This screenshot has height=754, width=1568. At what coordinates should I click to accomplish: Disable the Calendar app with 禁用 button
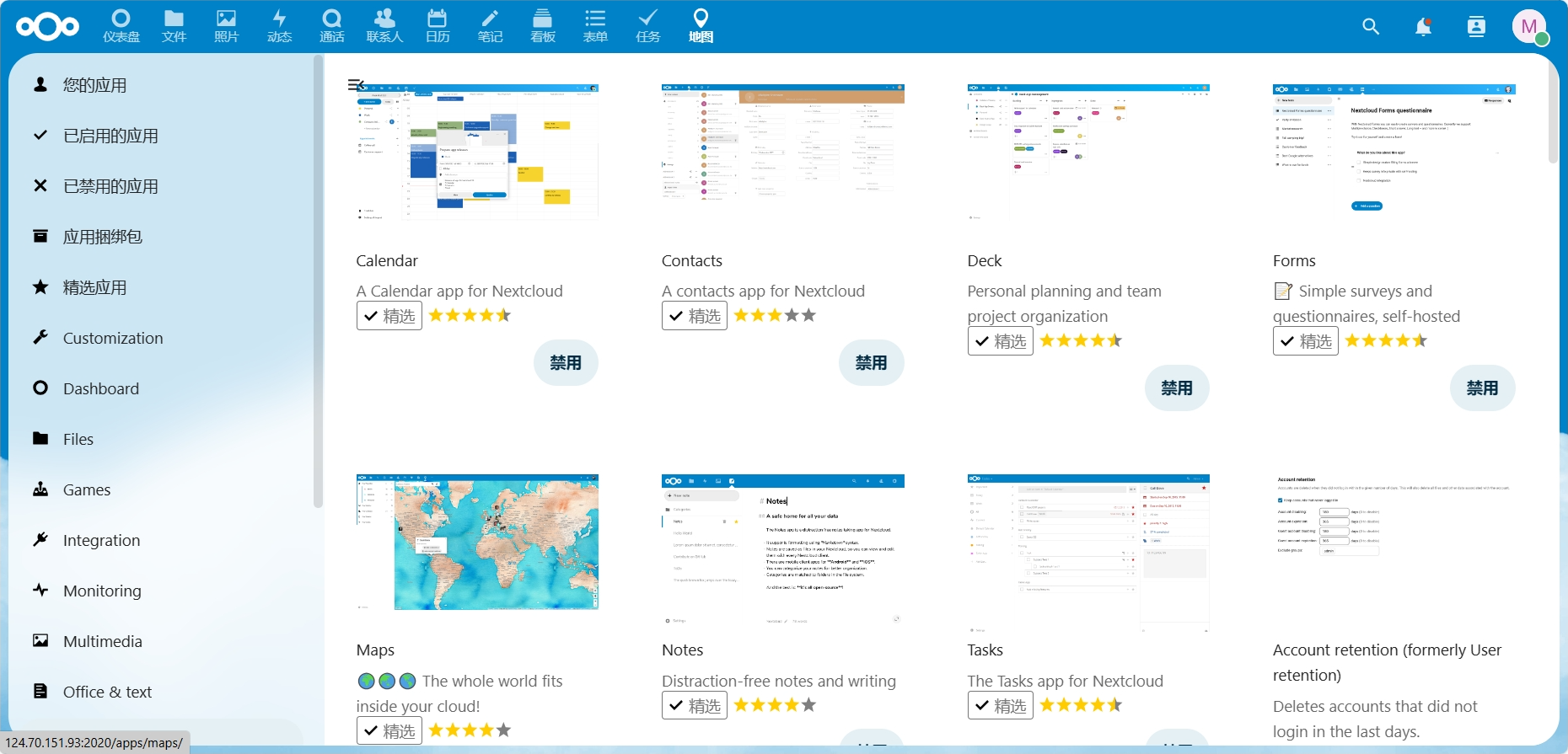[x=566, y=363]
